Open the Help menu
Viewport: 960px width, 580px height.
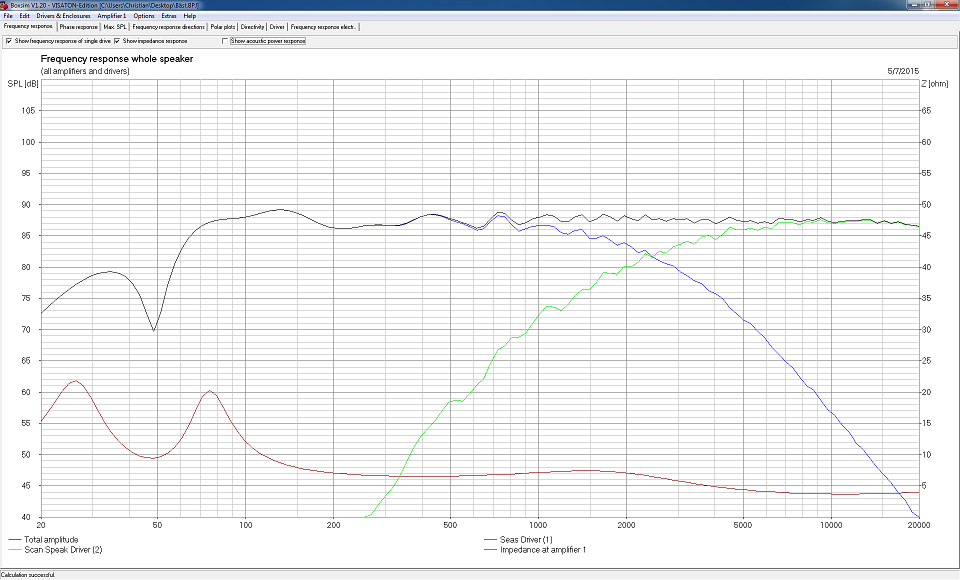pyautogui.click(x=190, y=16)
